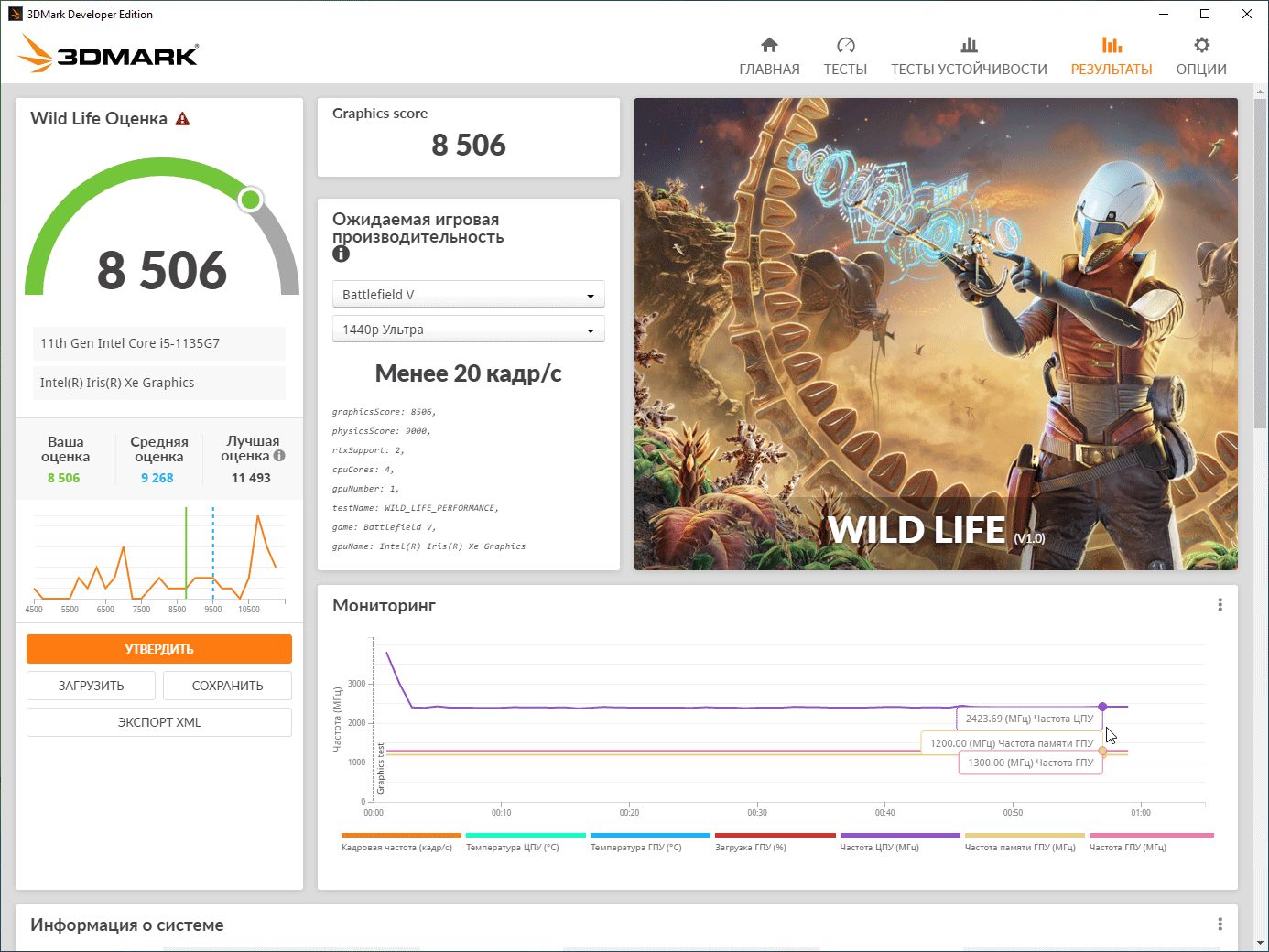Image resolution: width=1269 pixels, height=952 pixels.
Task: Click the Wild Life artwork image
Action: (x=936, y=334)
